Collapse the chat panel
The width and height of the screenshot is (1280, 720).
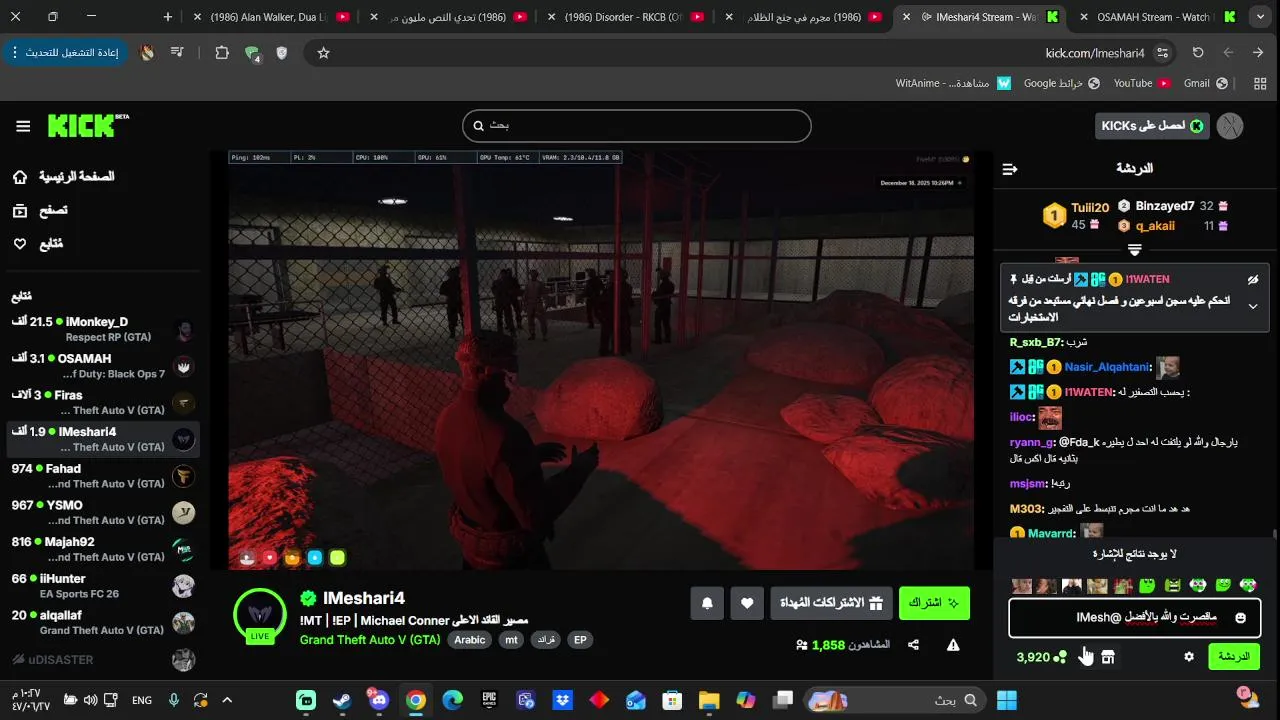(x=1010, y=169)
